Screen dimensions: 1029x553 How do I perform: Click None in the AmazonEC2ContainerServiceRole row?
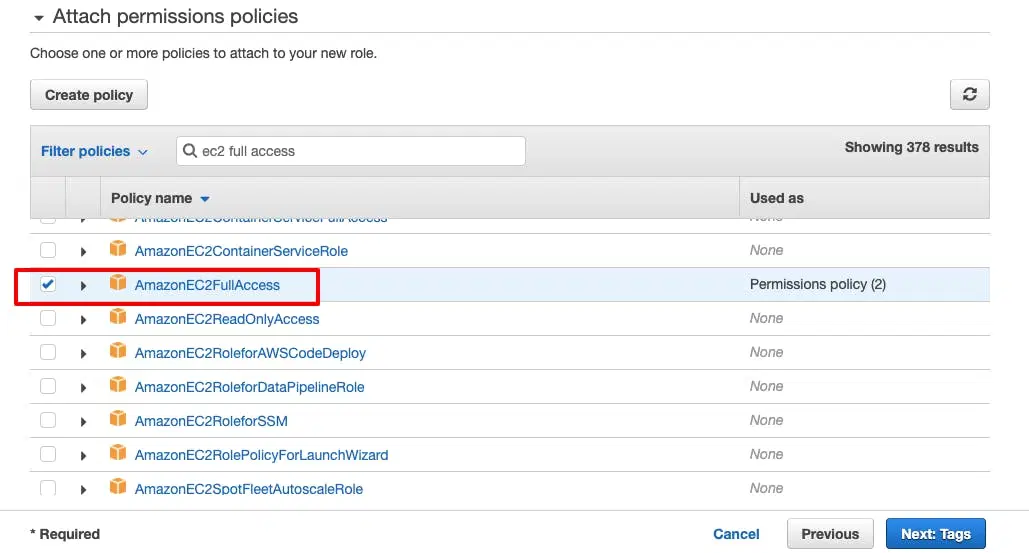click(766, 250)
